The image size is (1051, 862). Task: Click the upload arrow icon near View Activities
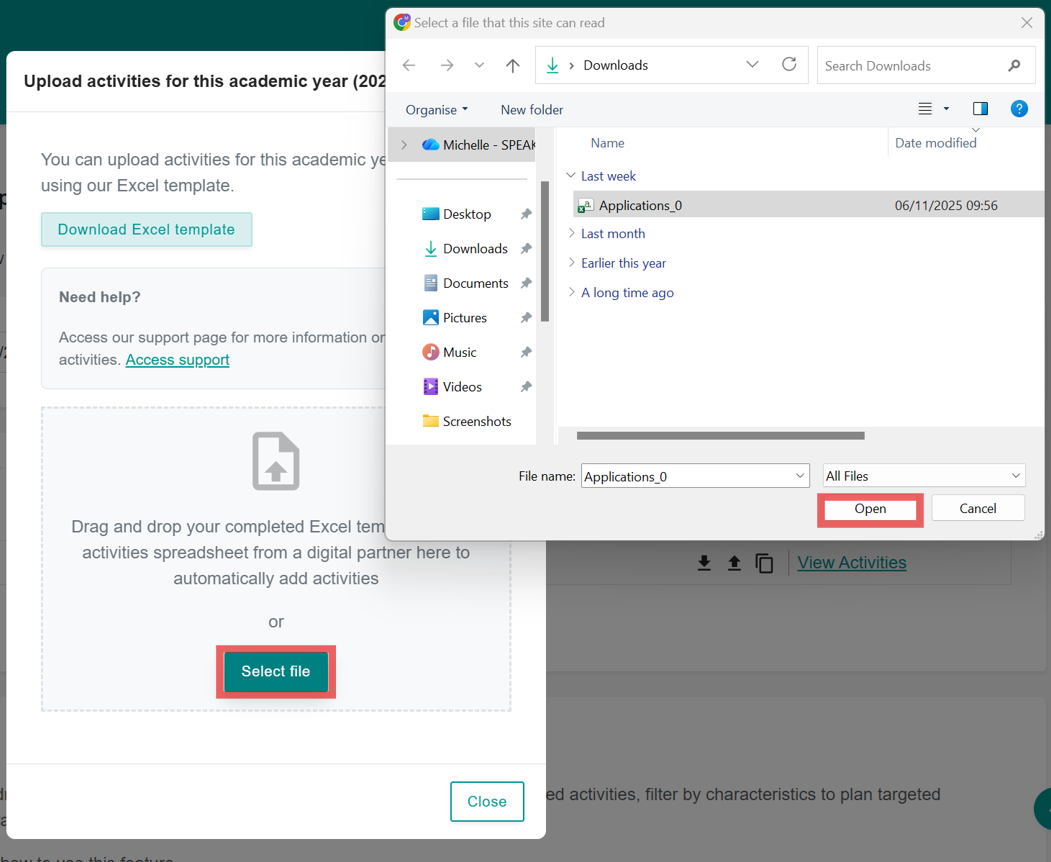pyautogui.click(x=734, y=562)
